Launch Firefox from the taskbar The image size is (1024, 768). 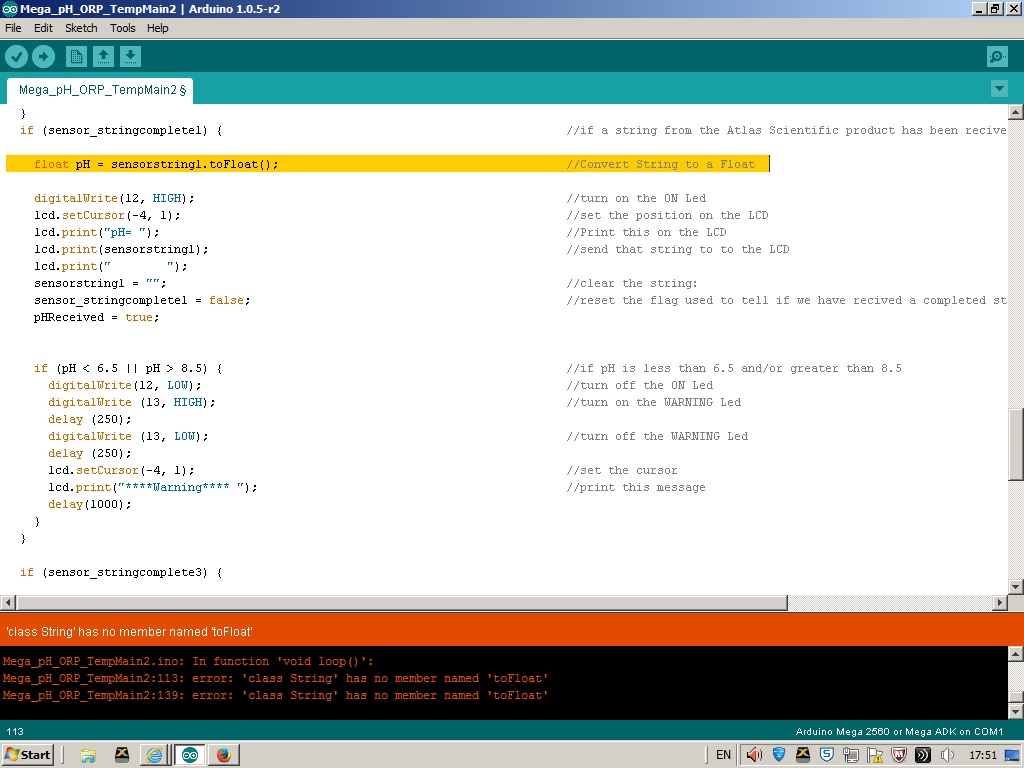tap(224, 755)
